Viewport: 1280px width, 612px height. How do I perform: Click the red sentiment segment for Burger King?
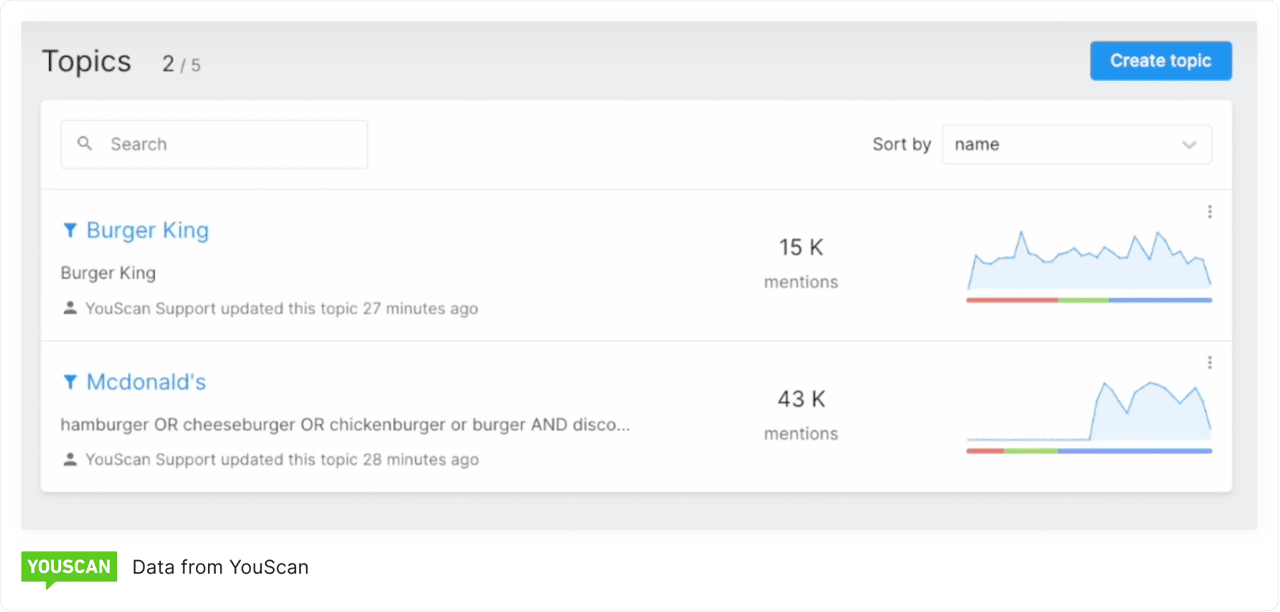[x=1012, y=300]
